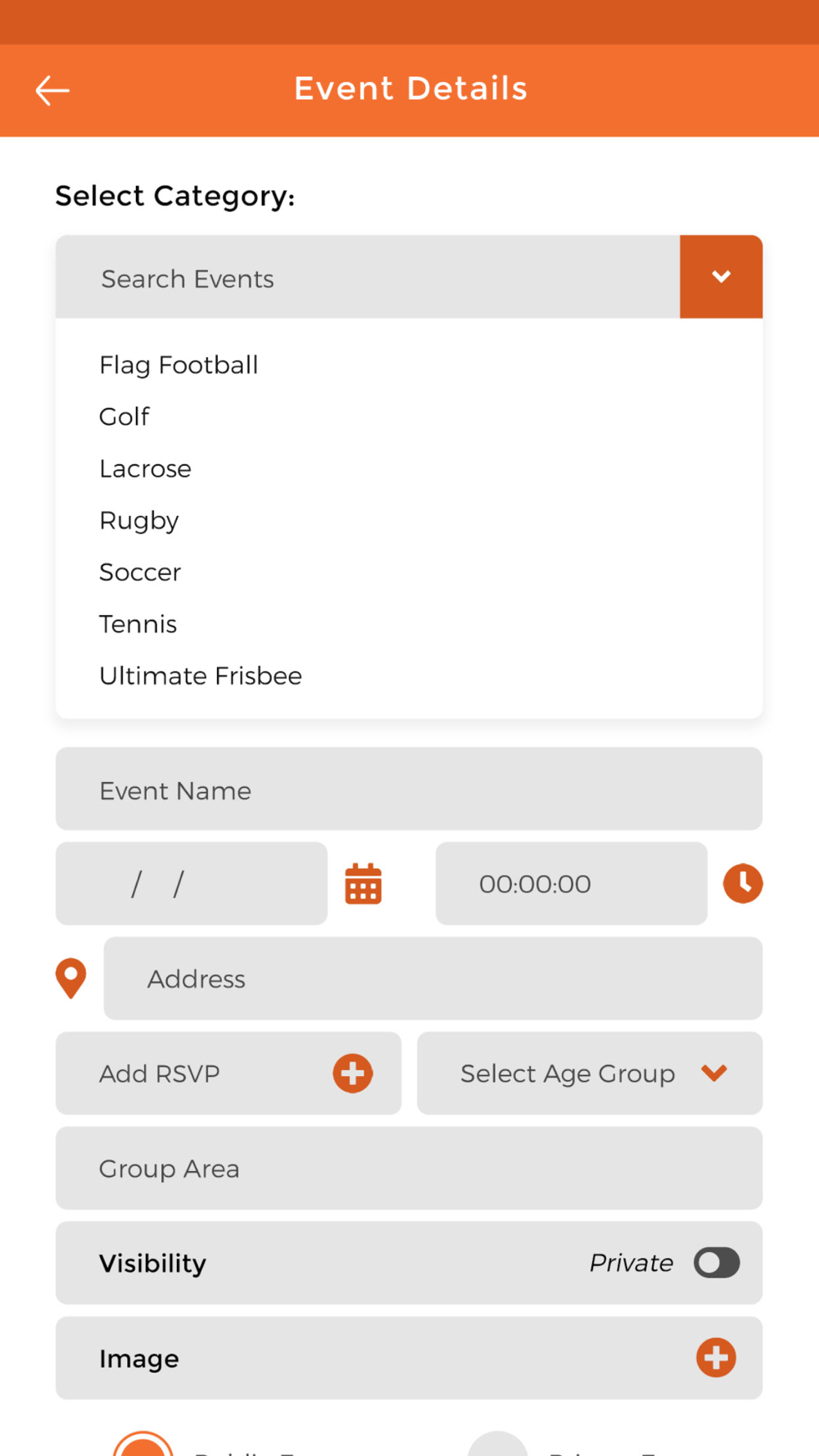Click the Event Name field
819x1456 pixels.
[409, 789]
